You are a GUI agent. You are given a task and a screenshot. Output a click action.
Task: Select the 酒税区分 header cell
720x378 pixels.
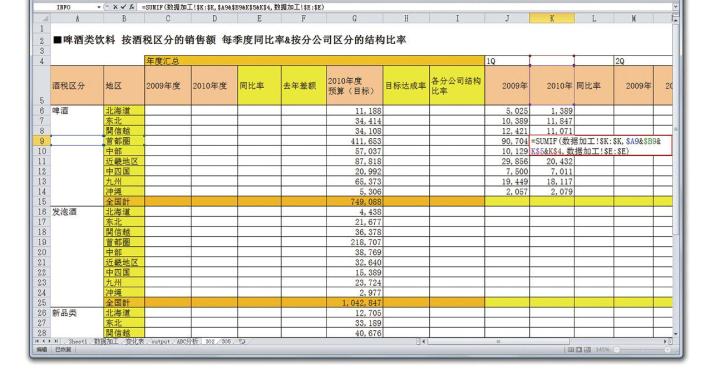click(77, 85)
